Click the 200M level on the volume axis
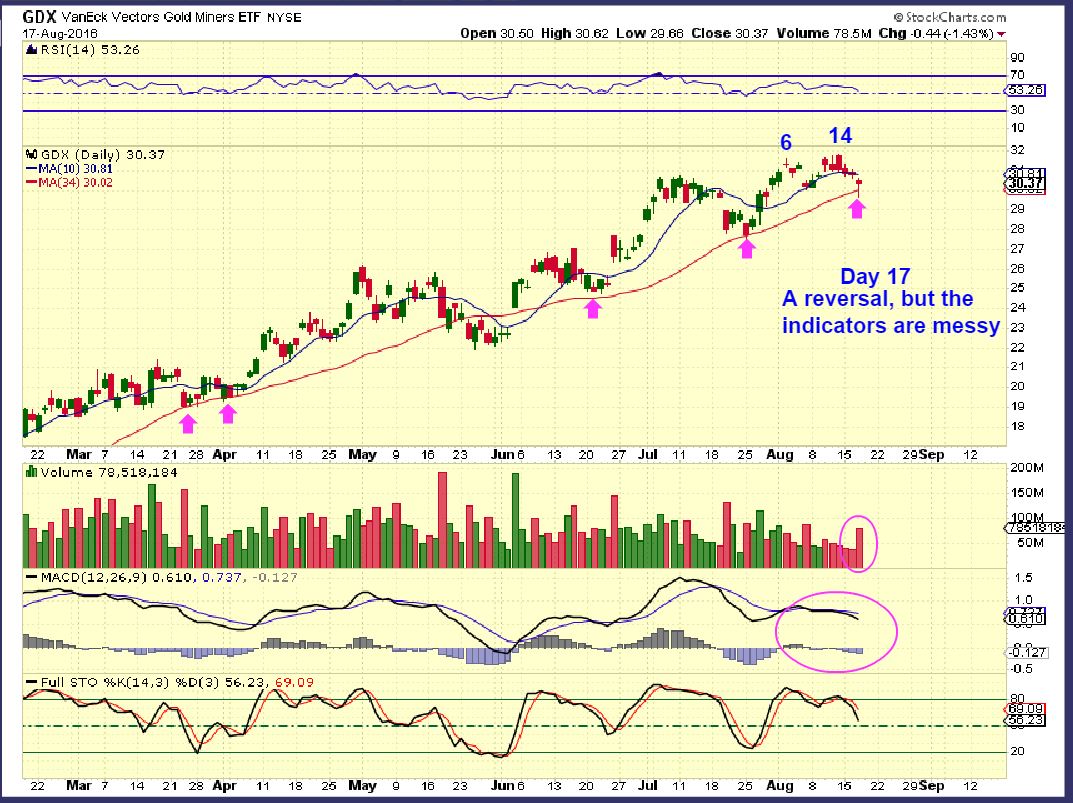1073x803 pixels. tap(1026, 468)
